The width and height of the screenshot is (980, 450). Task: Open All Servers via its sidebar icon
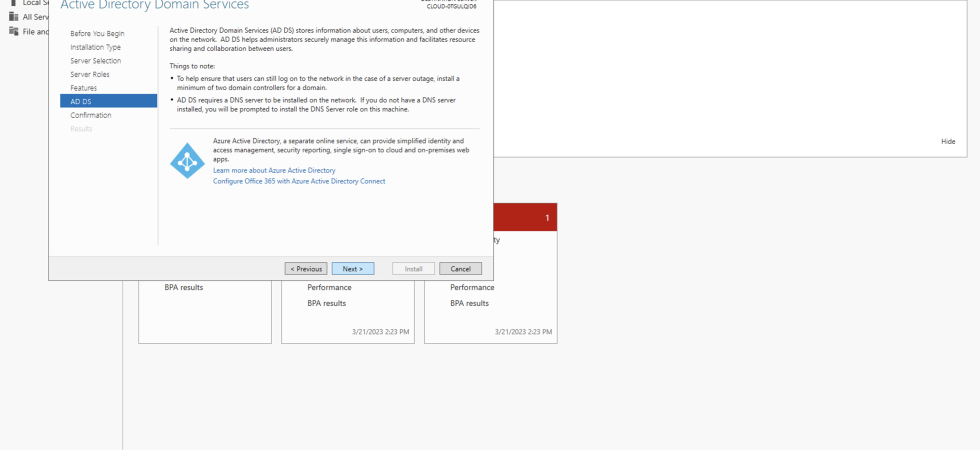(x=14, y=17)
